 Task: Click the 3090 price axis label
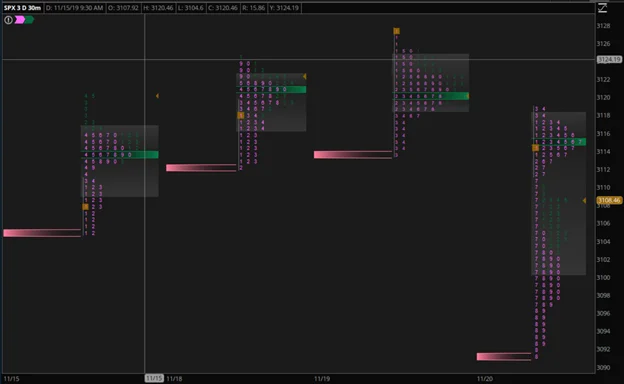pos(603,367)
